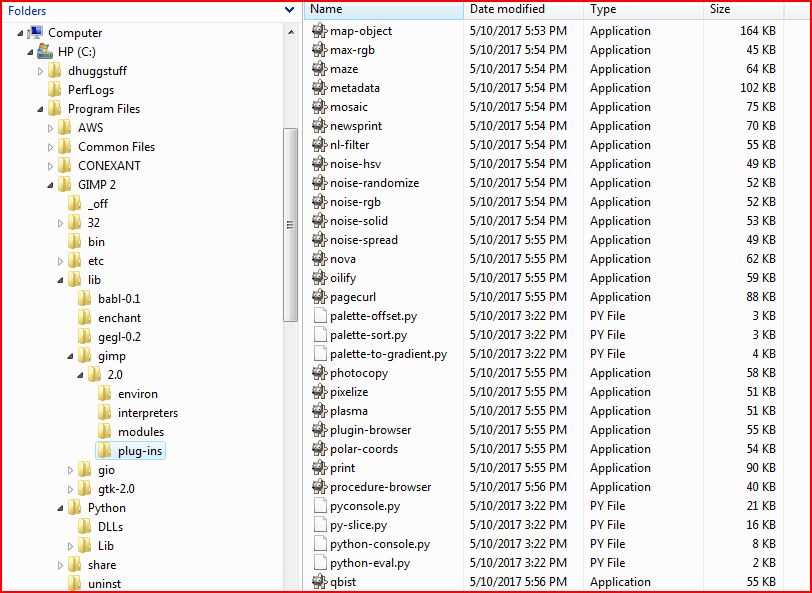
Task: Click the metadata plug-in icon
Action: point(320,88)
